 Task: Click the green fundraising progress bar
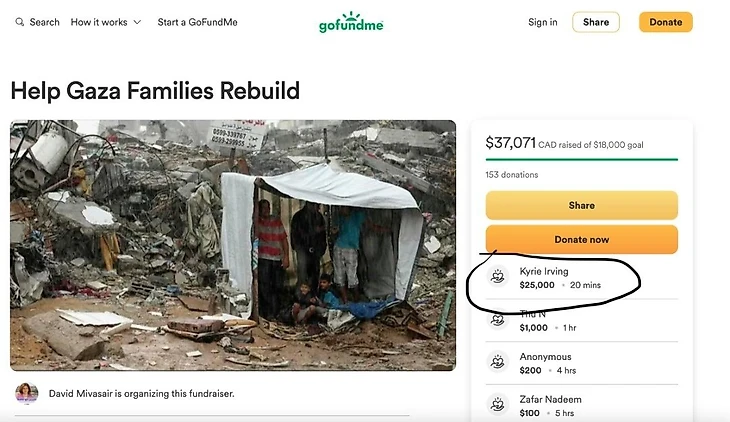click(581, 159)
